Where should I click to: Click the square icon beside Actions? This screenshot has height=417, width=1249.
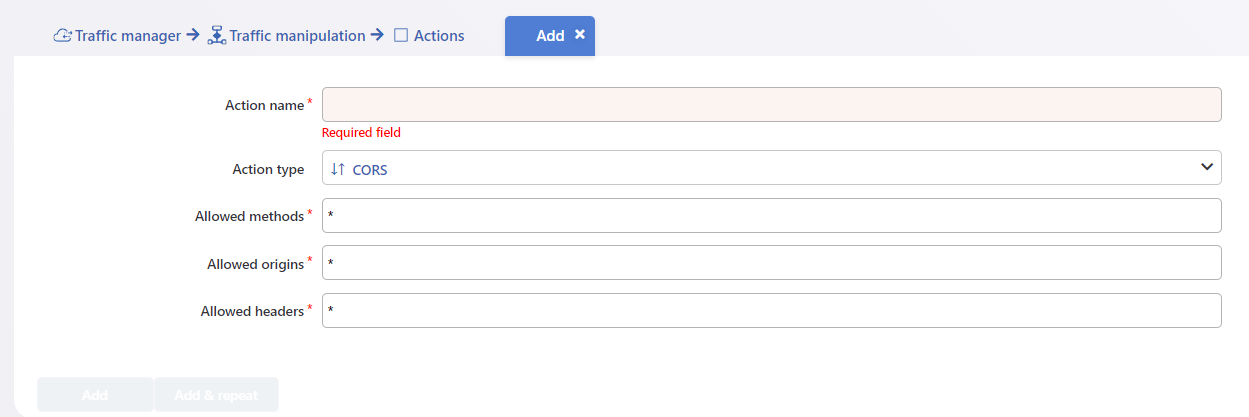click(x=401, y=36)
